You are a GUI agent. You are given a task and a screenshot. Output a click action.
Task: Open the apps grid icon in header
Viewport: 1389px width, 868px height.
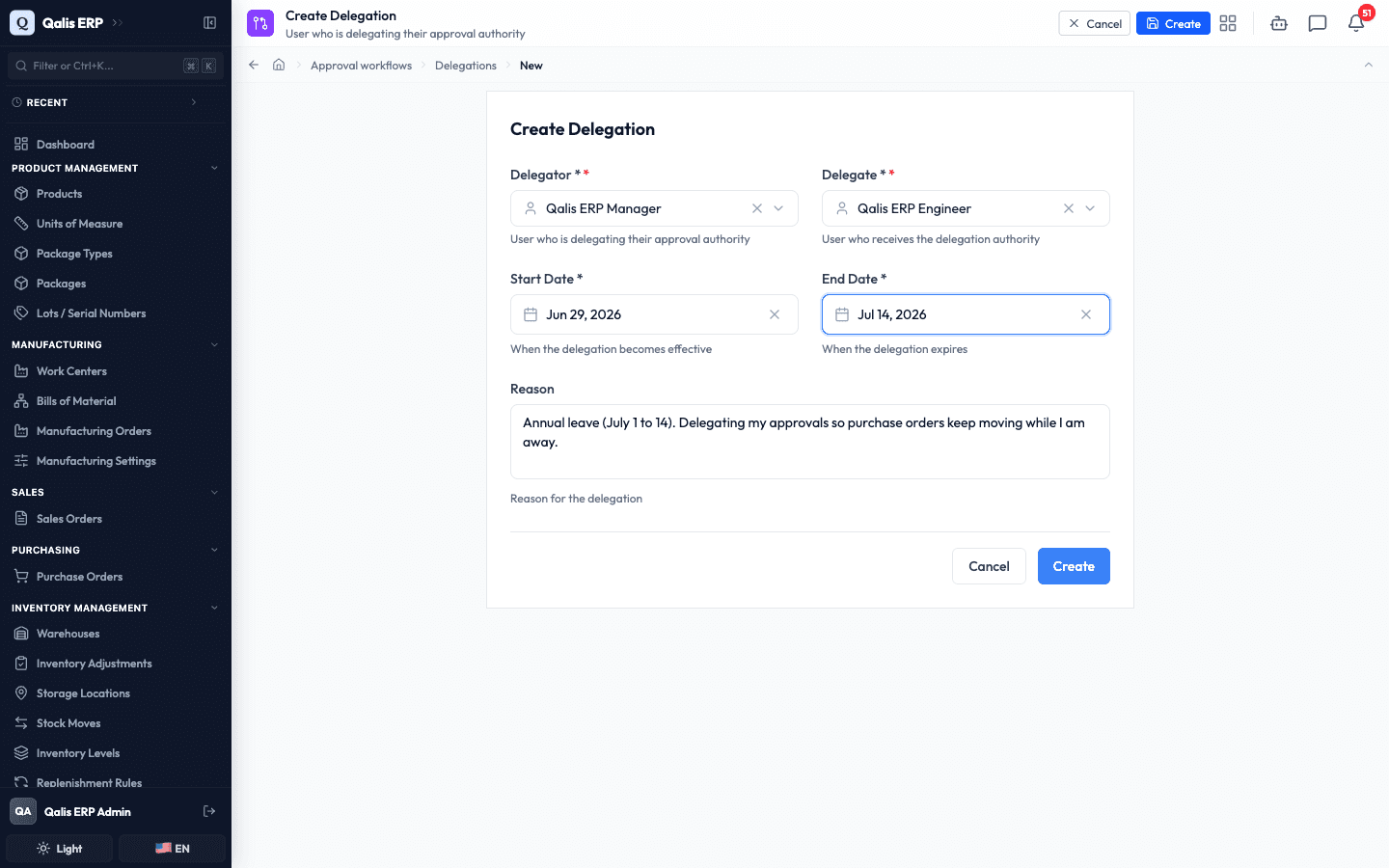click(1228, 23)
